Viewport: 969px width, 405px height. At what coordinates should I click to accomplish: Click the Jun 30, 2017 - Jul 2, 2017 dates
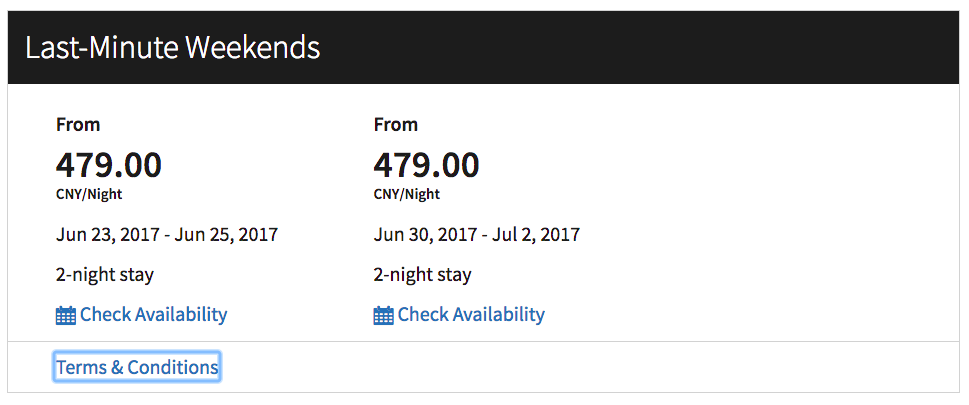point(476,235)
